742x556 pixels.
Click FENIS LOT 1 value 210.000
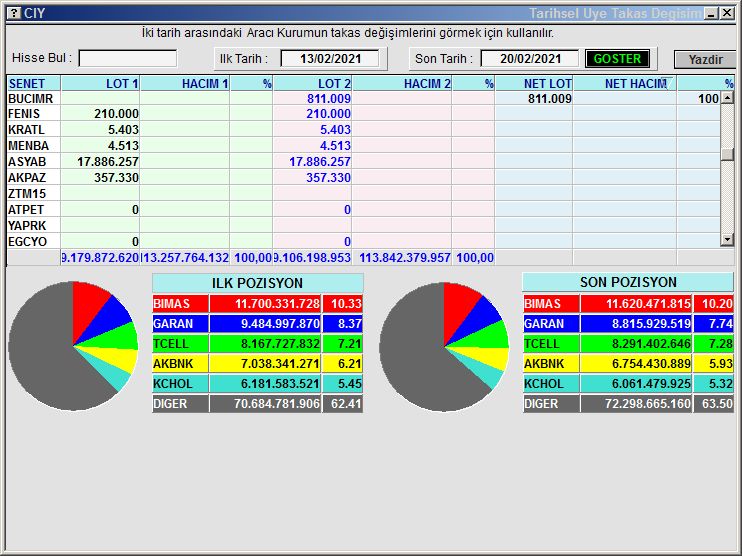pyautogui.click(x=116, y=114)
